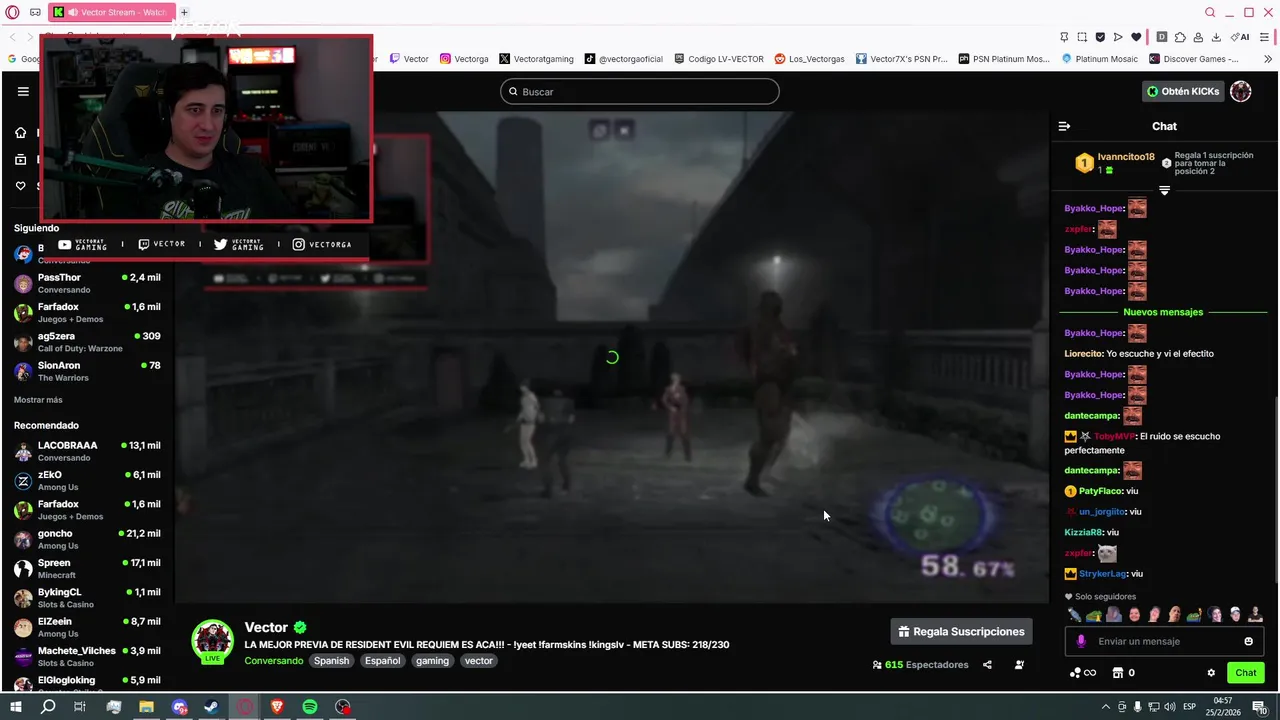The image size is (1280, 720).
Task: Open Brave browser from the taskbar
Action: (277, 707)
